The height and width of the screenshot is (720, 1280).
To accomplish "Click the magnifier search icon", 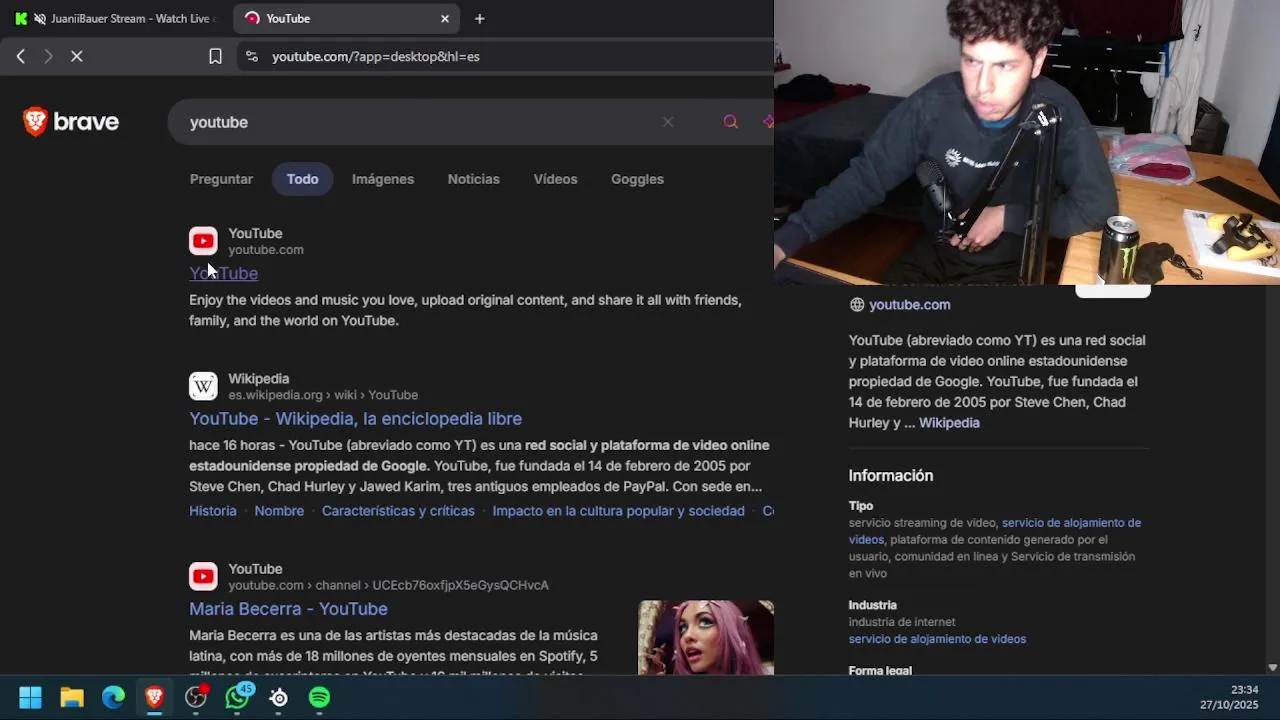I will (731, 122).
